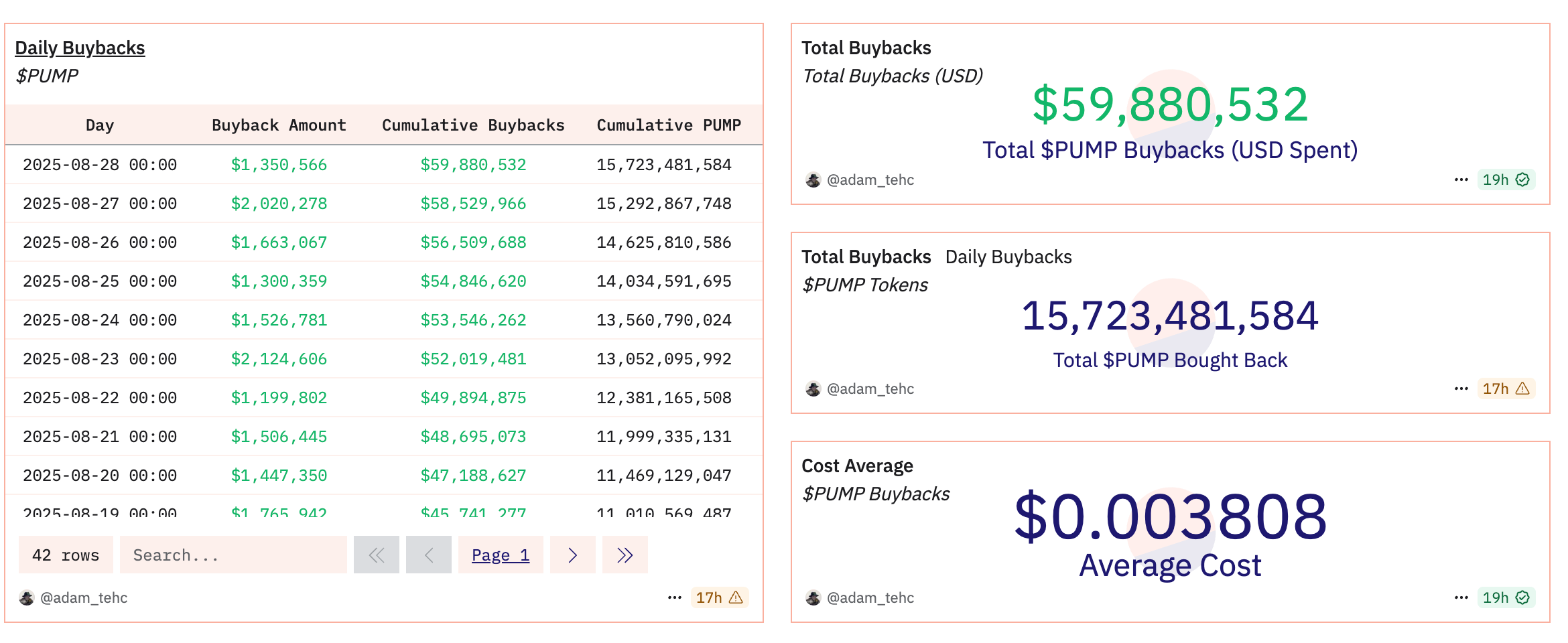Click the verified checkmark beside 19h on Total Buybacks
The width and height of the screenshot is (1568, 643).
coord(1521,179)
